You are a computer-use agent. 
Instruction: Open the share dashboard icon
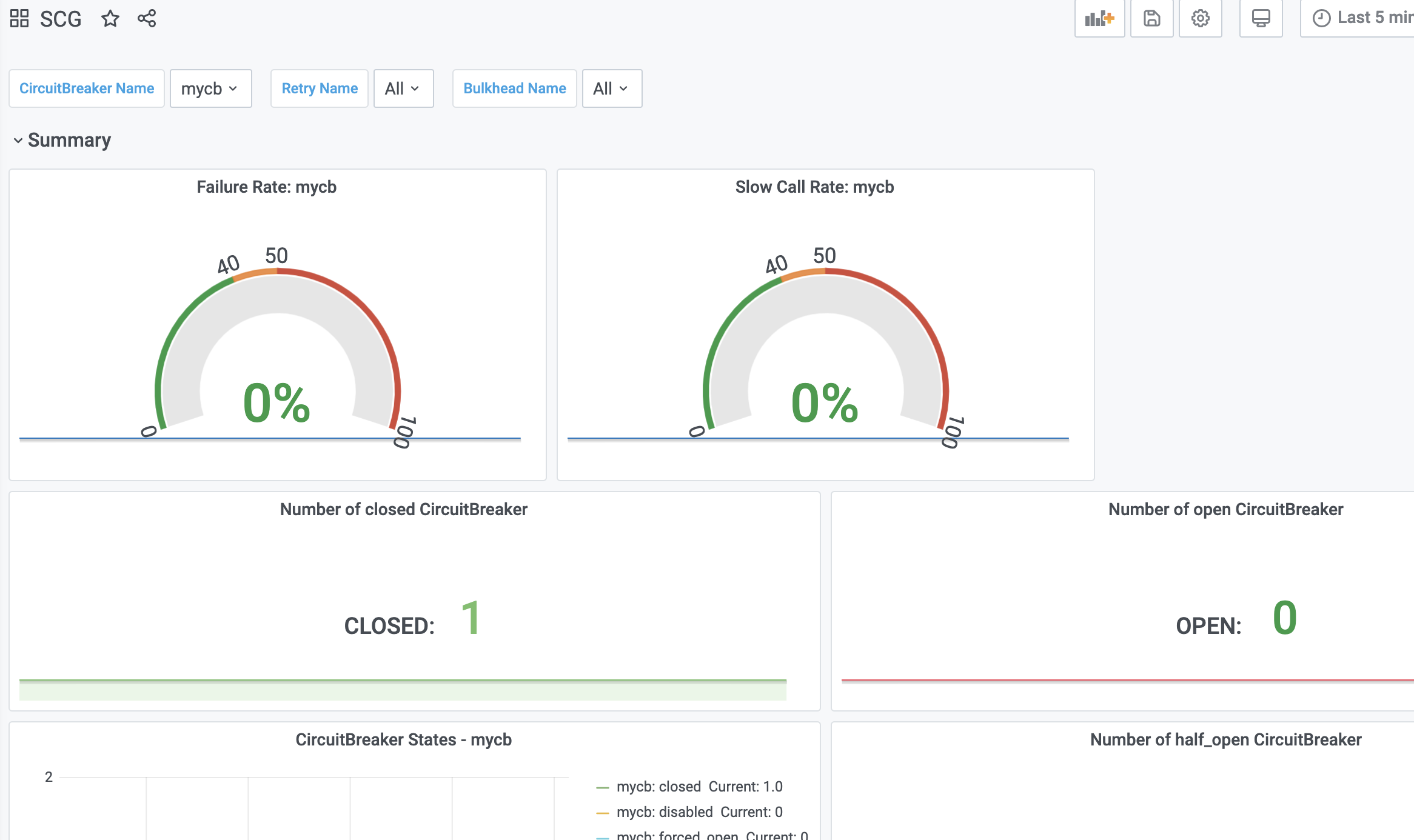coord(147,18)
